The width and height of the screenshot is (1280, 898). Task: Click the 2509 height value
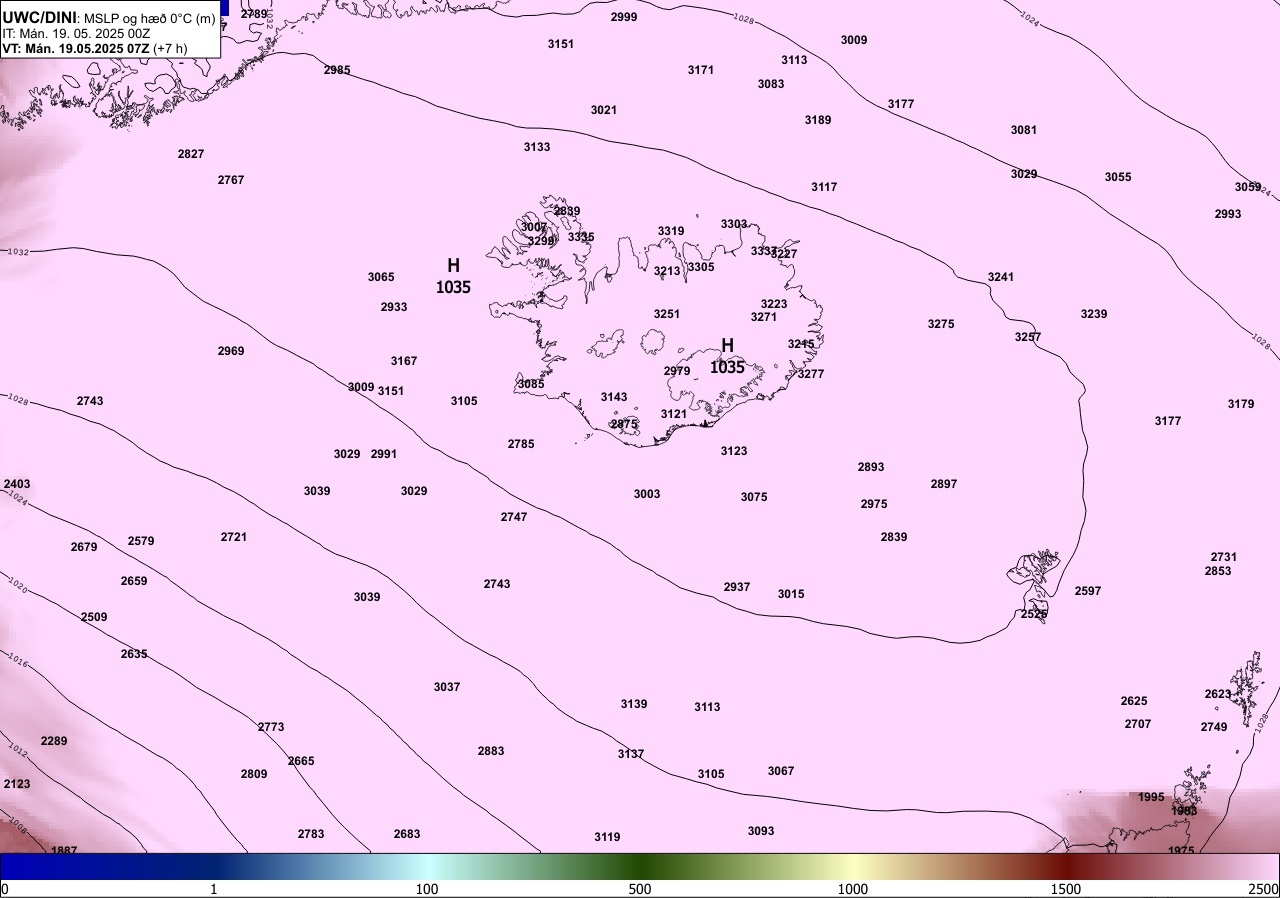94,617
